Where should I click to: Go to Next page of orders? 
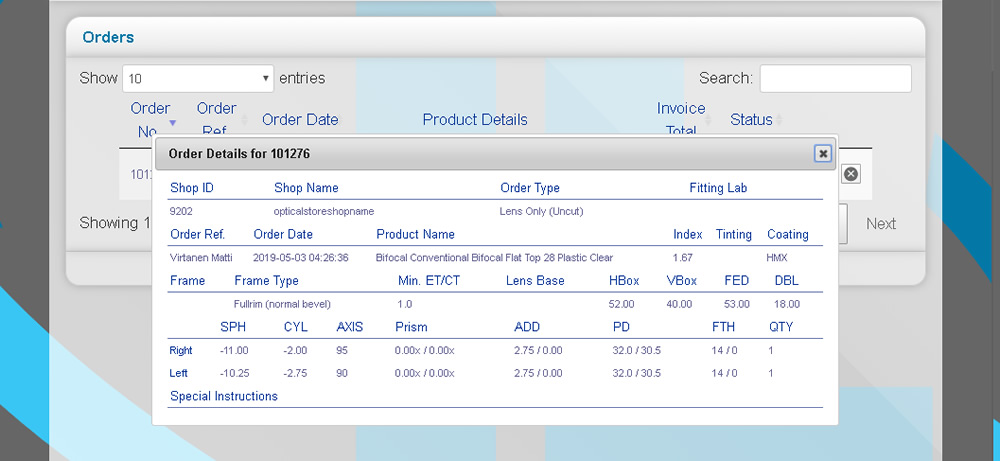880,224
